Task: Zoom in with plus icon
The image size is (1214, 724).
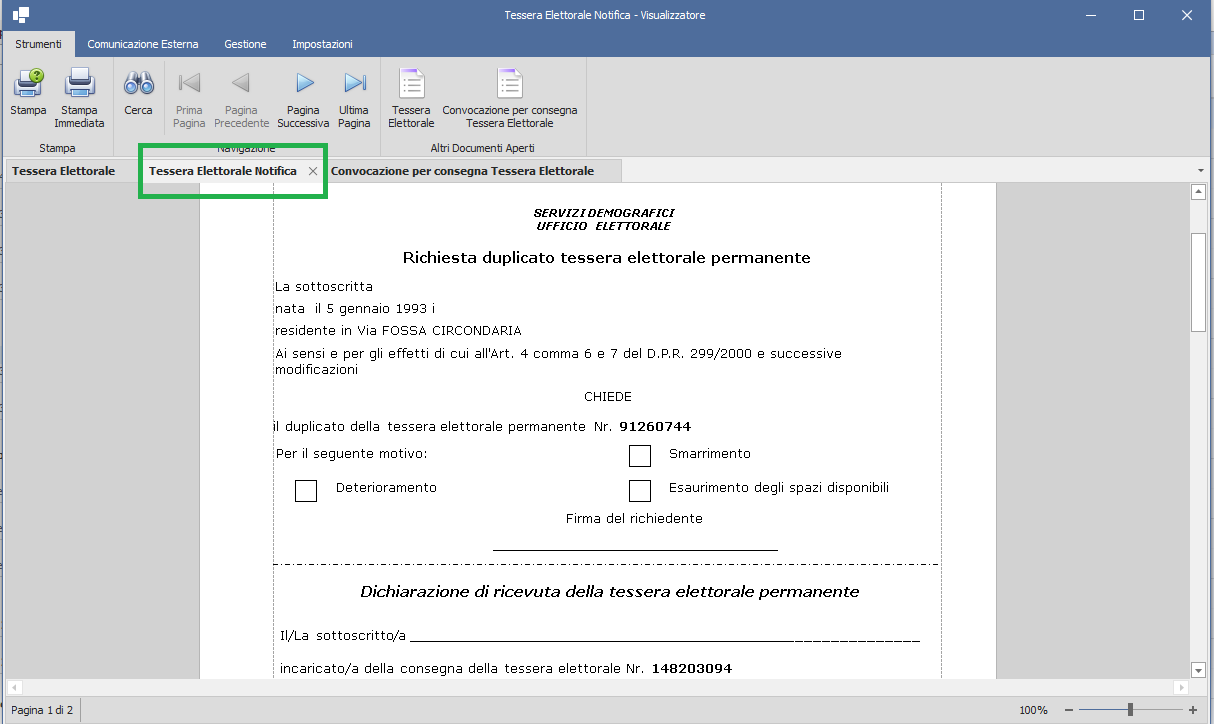Action: (x=1193, y=710)
